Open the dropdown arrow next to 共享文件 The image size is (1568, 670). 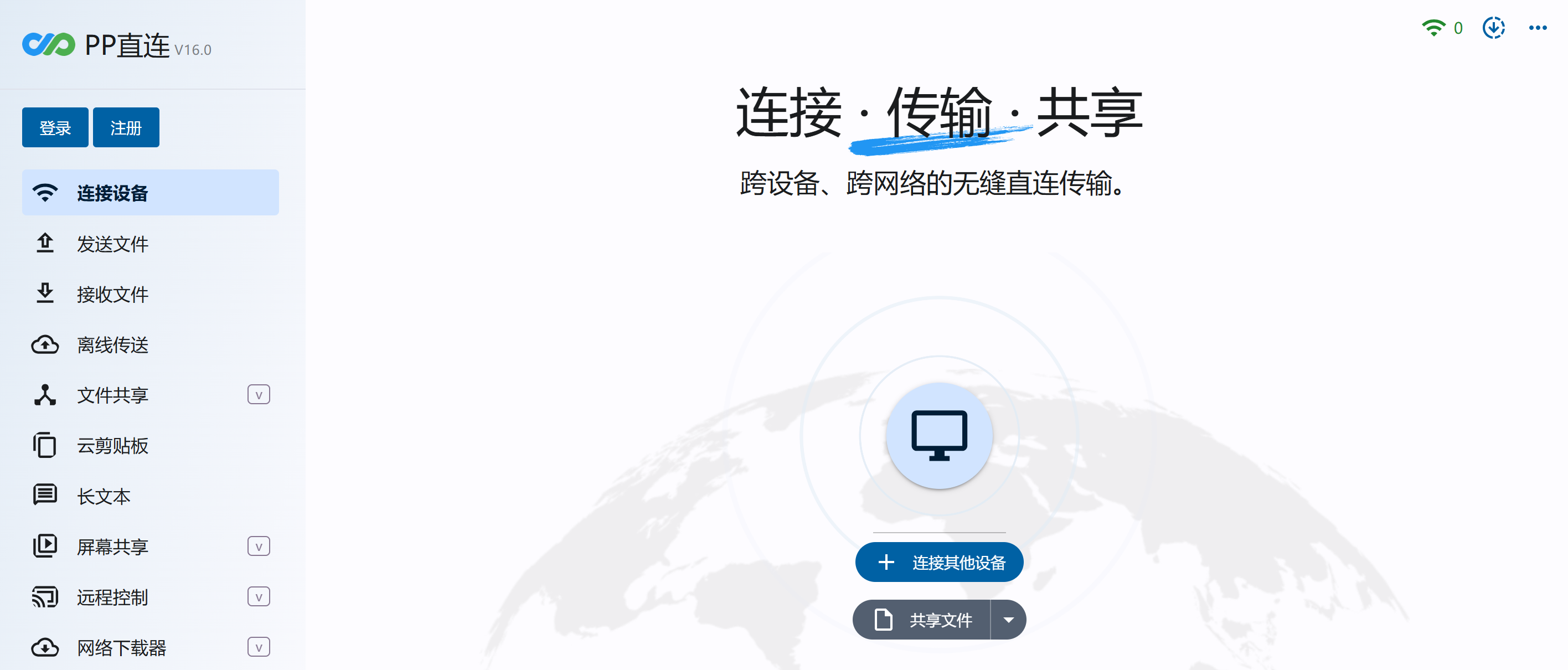[x=1009, y=620]
